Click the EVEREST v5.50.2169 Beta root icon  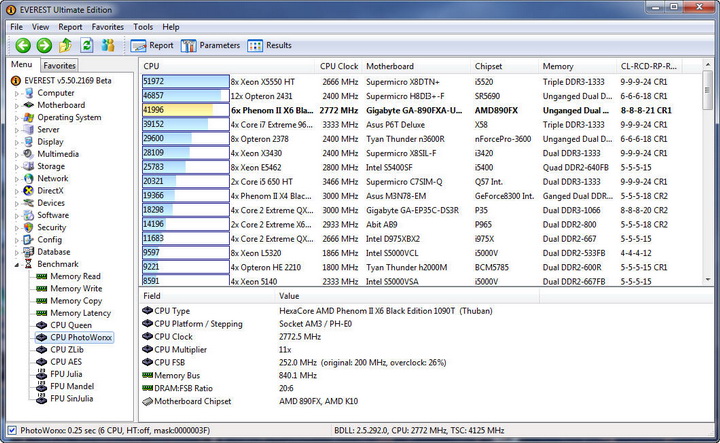(x=16, y=80)
